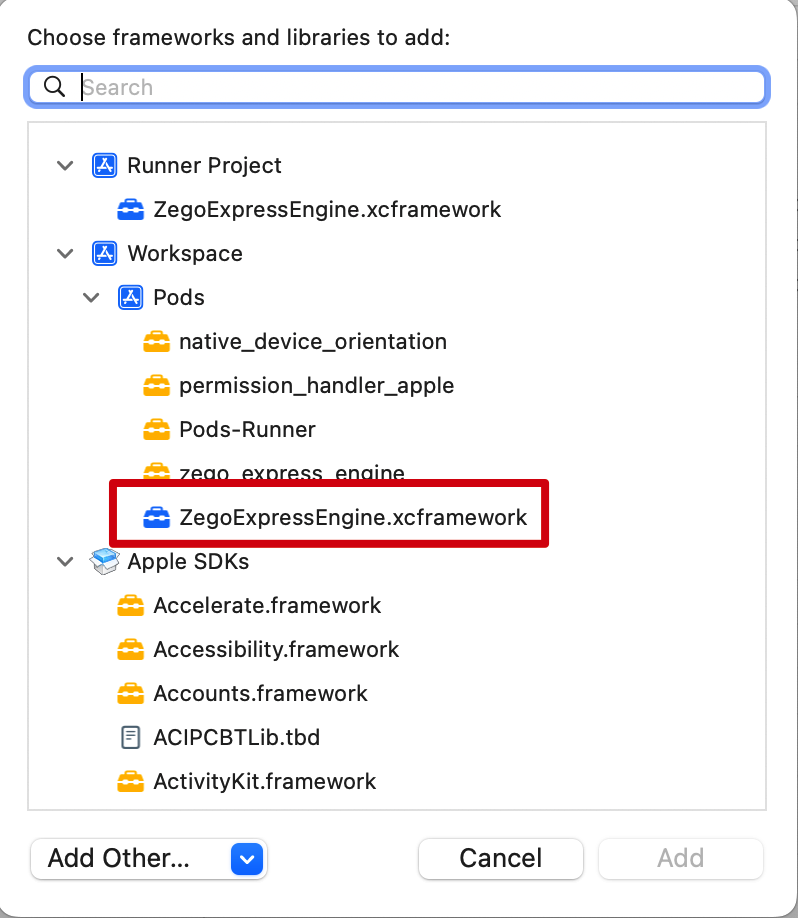Viewport: 798px width, 918px height.
Task: Collapse the Pods group chevron
Action: (x=91, y=297)
